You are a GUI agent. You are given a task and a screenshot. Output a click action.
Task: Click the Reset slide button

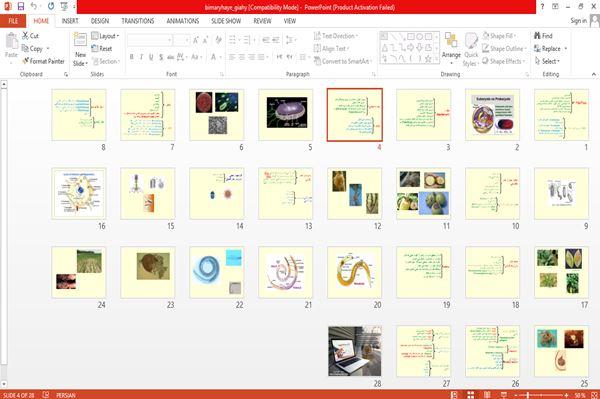(102, 49)
